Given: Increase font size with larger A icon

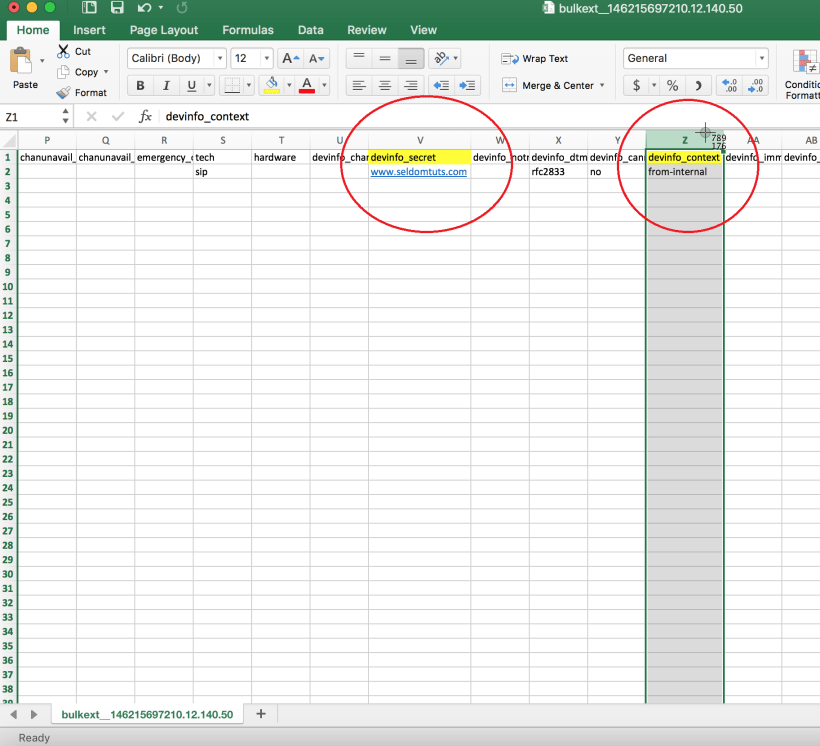Looking at the screenshot, I should point(289,59).
